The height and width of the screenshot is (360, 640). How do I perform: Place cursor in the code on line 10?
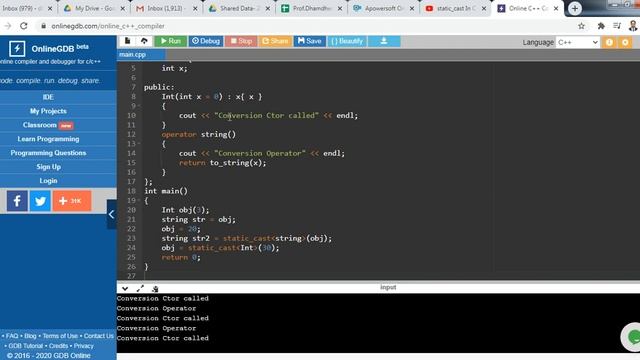tap(268, 116)
